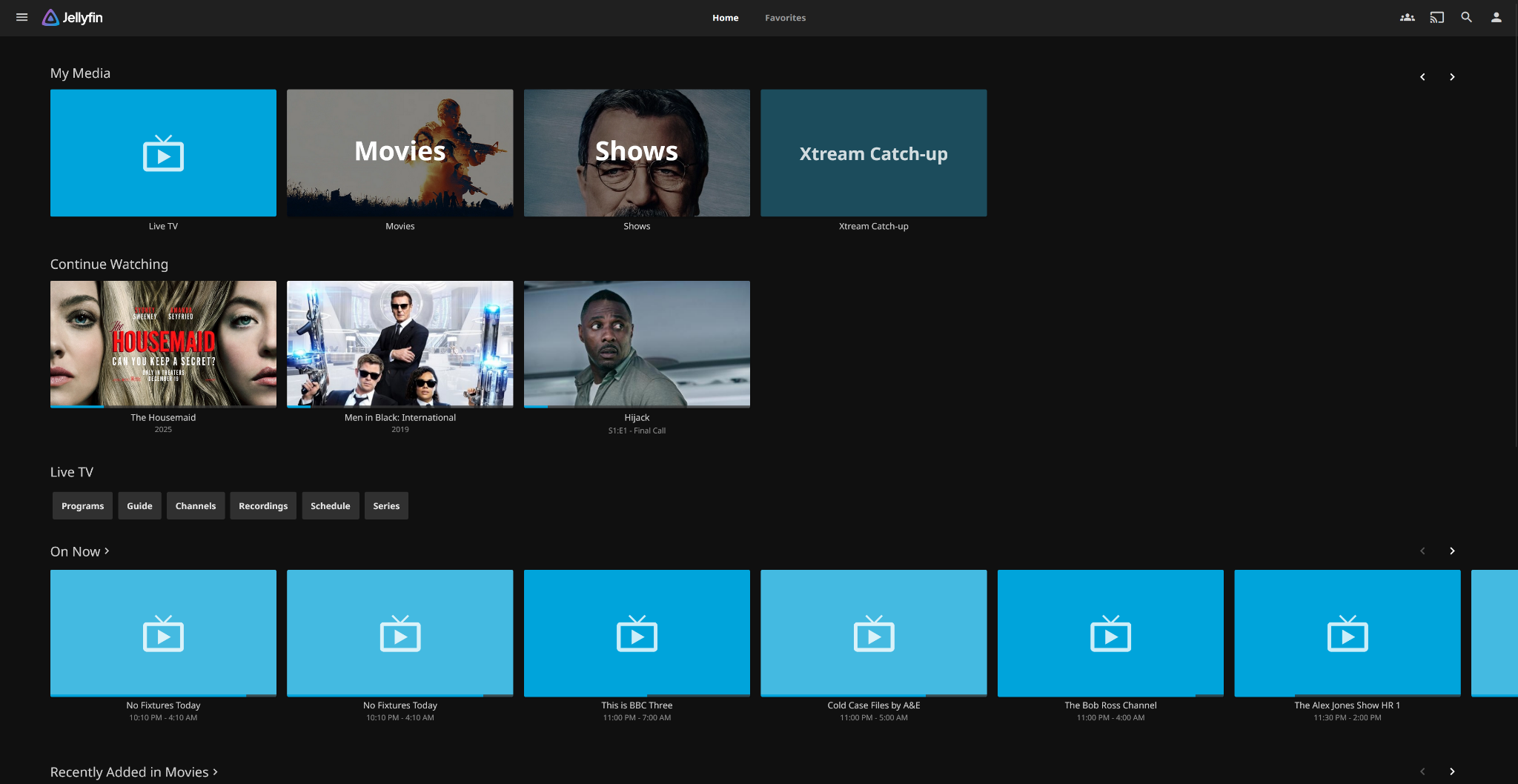This screenshot has height=784, width=1518.
Task: Switch to the Favorites tab
Action: (785, 17)
